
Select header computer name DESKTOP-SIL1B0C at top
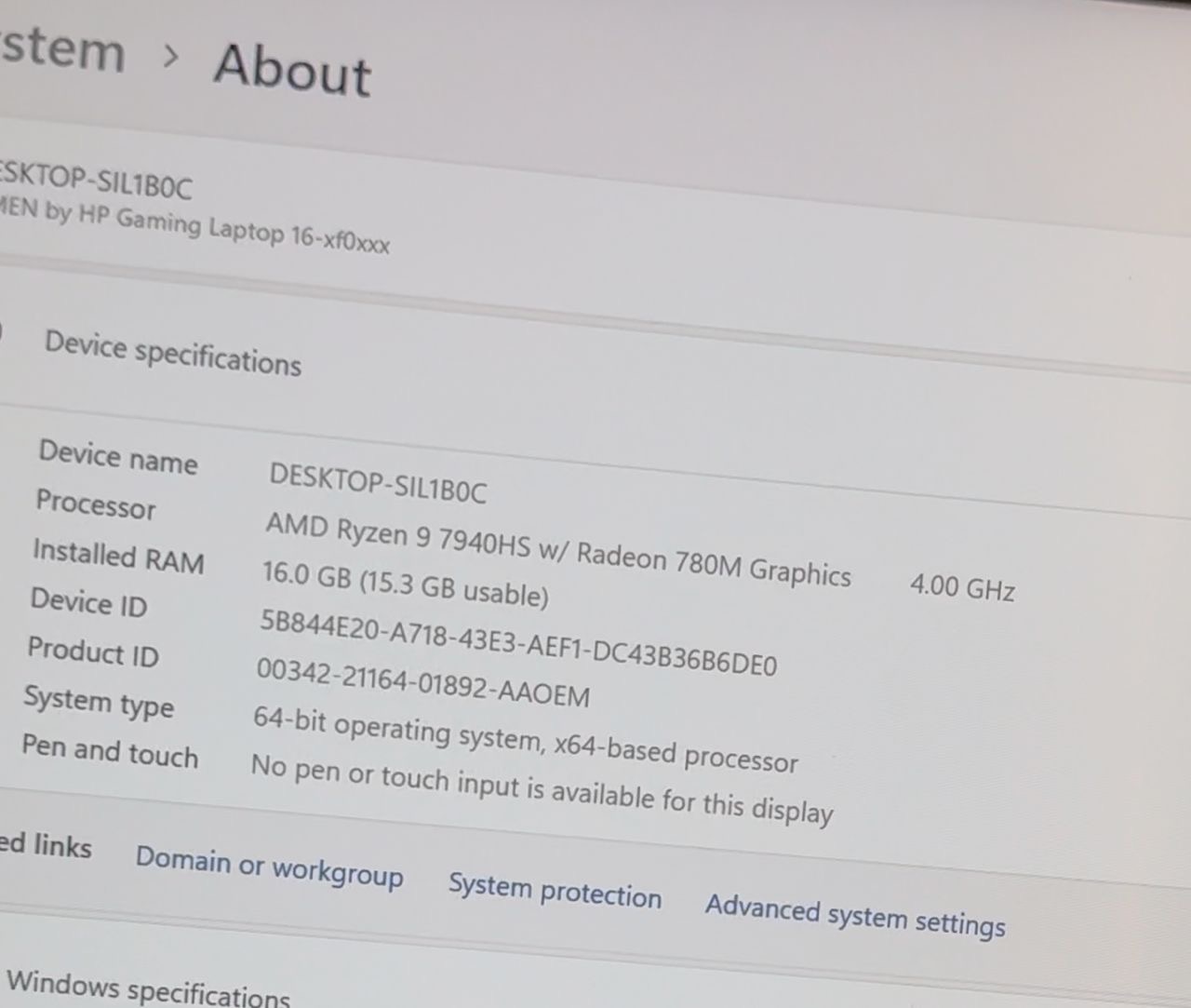96,181
